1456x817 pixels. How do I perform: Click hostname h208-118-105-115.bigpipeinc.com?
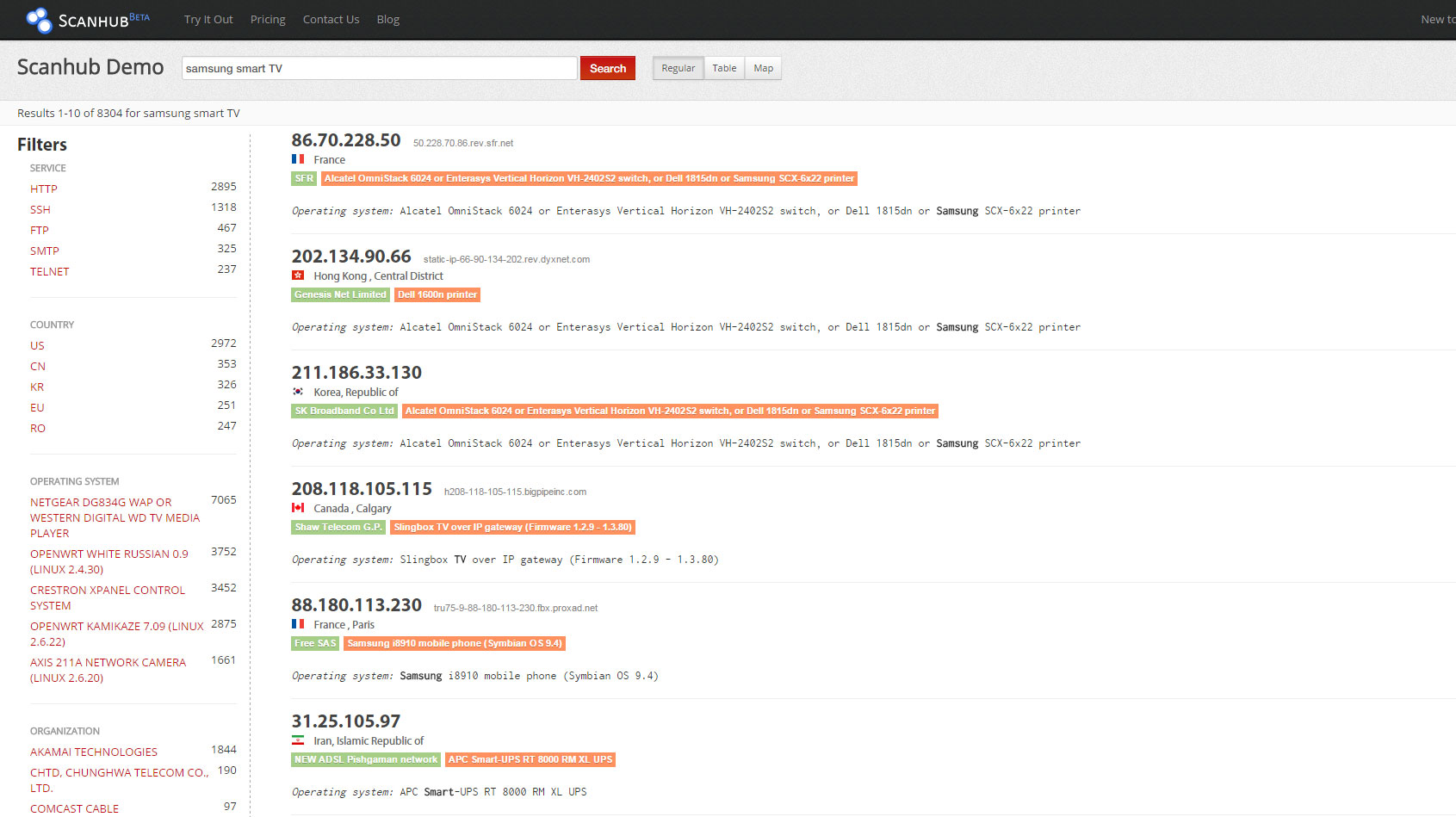[515, 492]
